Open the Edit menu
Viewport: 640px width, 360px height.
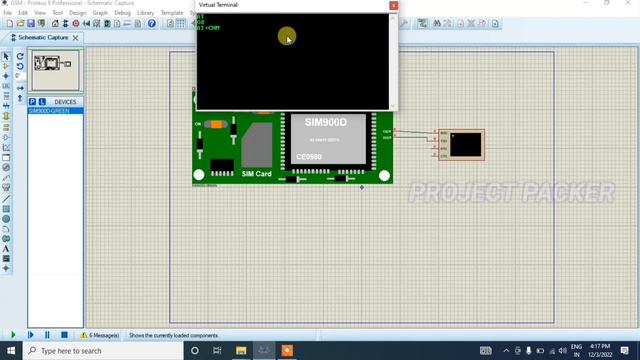point(23,13)
